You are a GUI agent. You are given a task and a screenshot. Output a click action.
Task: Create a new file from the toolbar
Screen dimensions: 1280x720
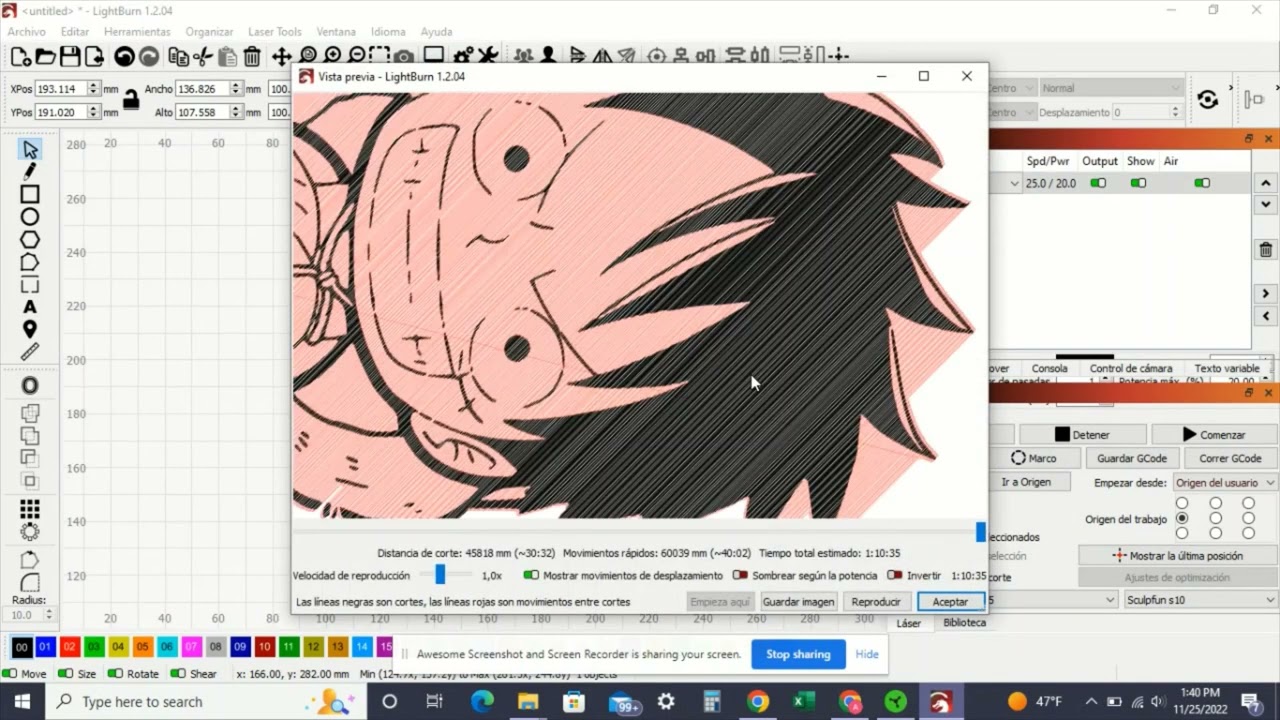click(x=21, y=57)
